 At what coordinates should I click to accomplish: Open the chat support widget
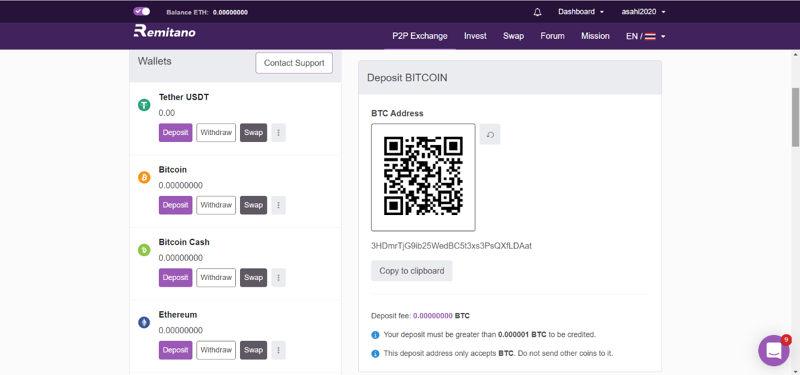(773, 351)
